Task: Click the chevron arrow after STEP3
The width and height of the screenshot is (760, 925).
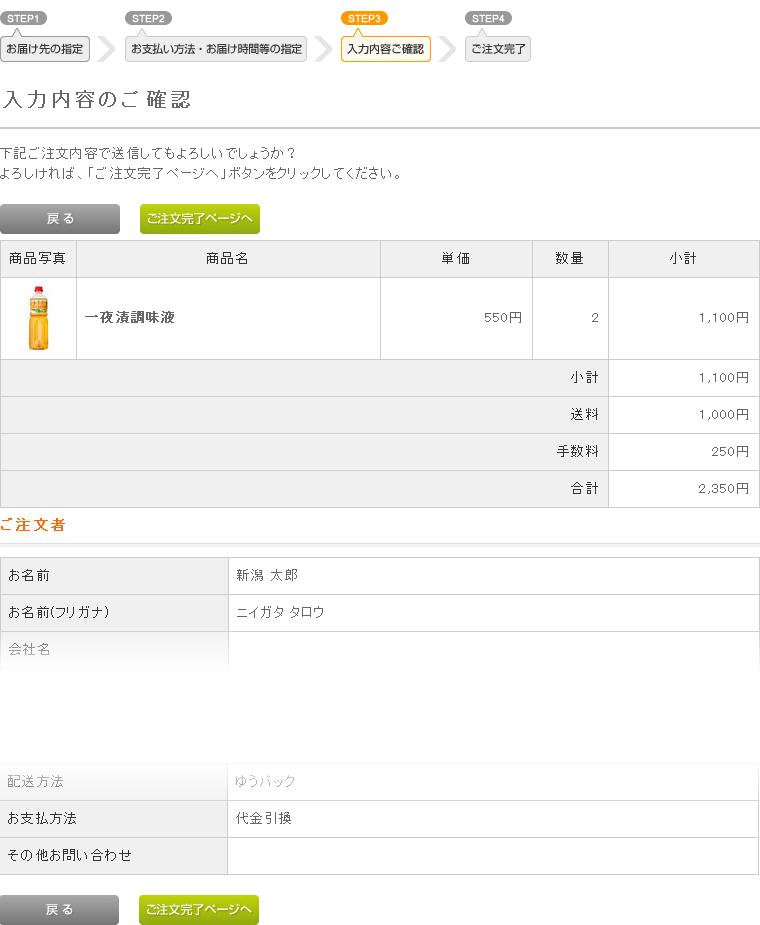Action: click(x=447, y=49)
